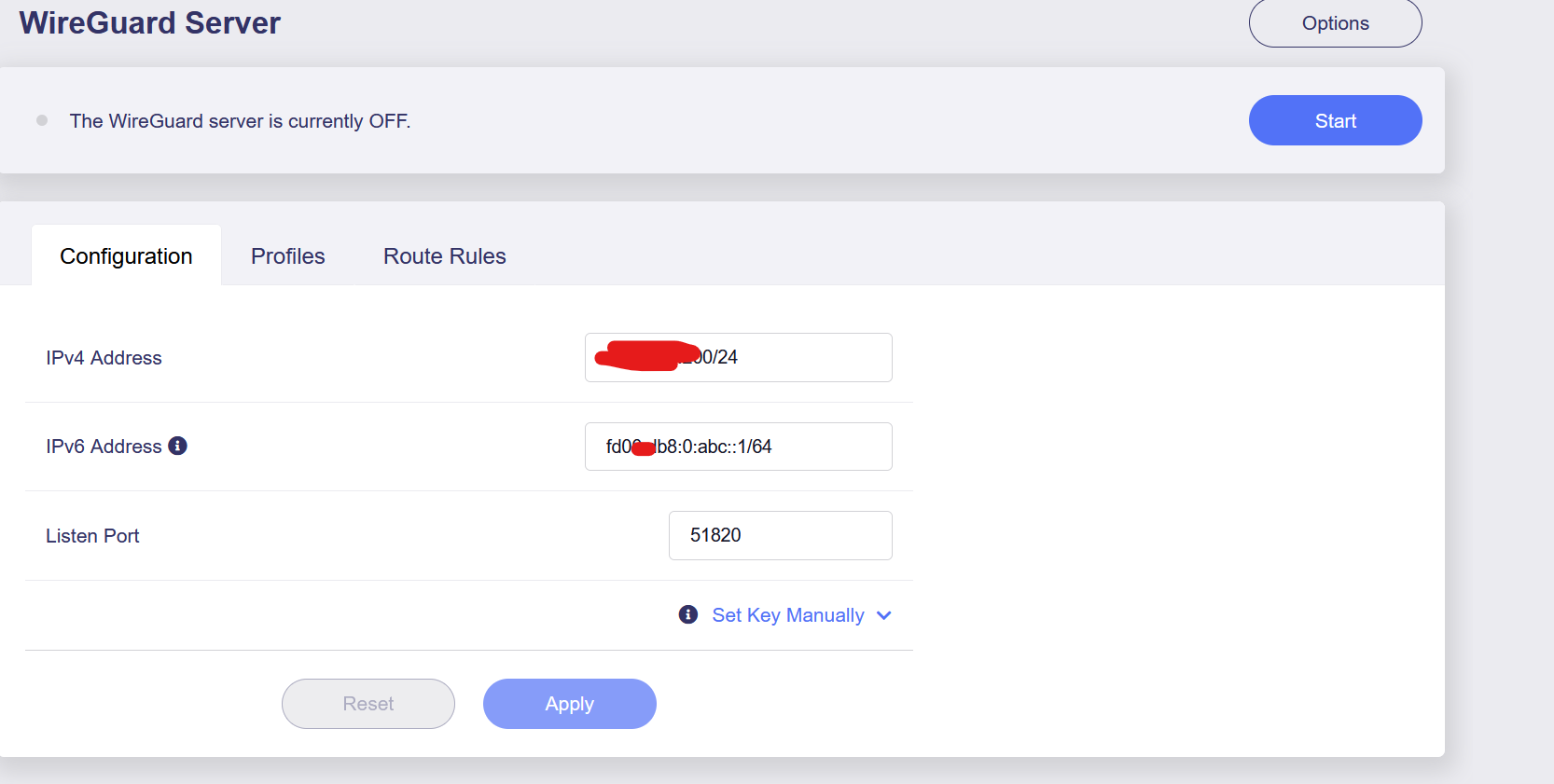Viewport: 1554px width, 784px height.
Task: Switch to the Profiles tab
Action: coord(287,256)
